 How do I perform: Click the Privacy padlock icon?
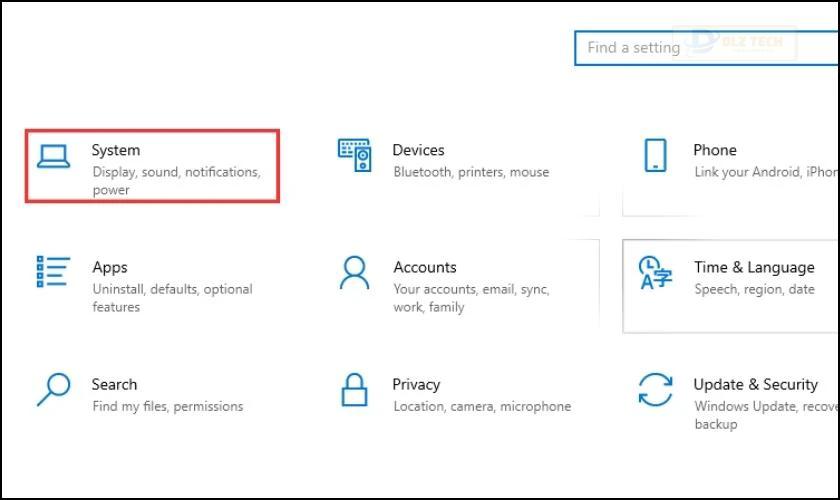tap(355, 390)
